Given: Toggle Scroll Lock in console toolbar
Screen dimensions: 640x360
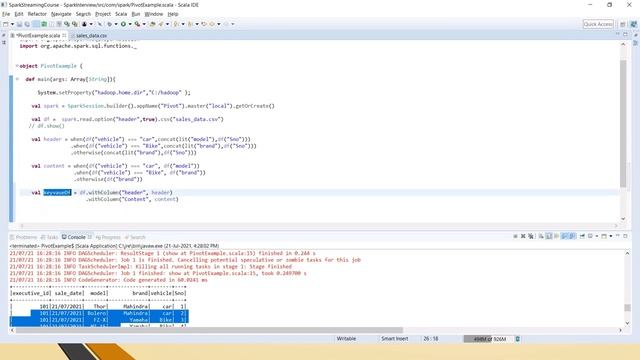Looking at the screenshot, I should tap(549, 236).
